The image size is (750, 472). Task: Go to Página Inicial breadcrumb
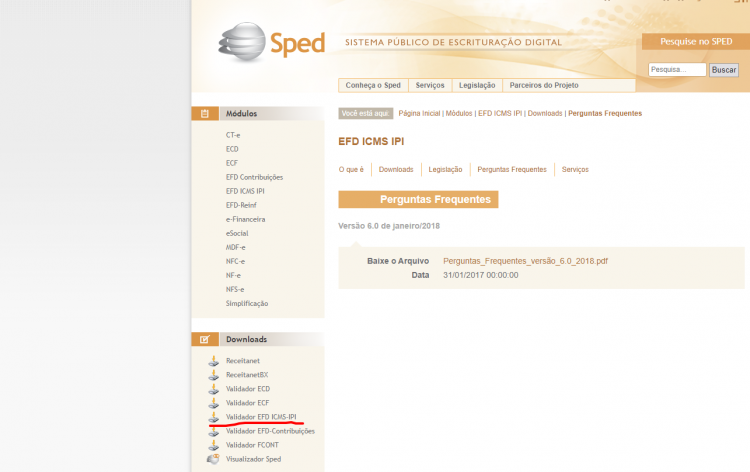click(x=419, y=113)
